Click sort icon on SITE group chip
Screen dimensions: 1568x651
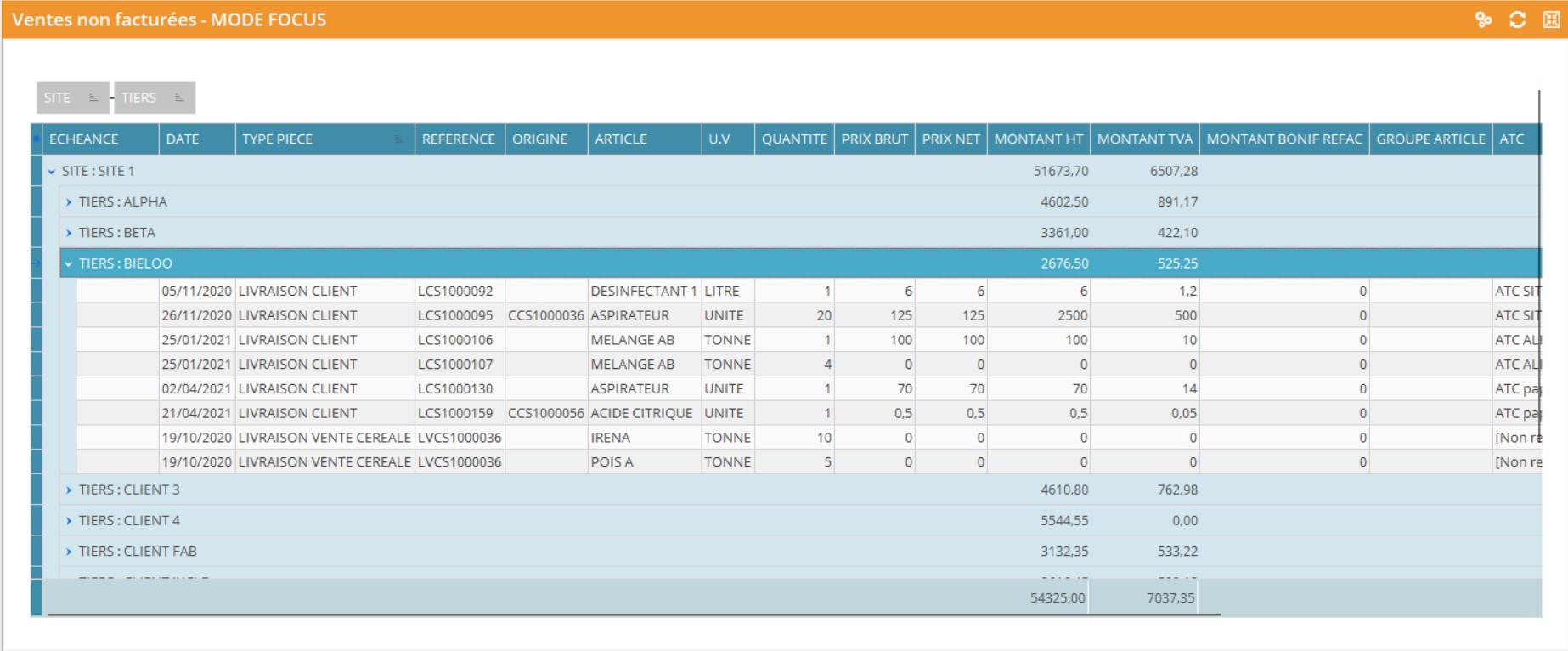tap(93, 98)
